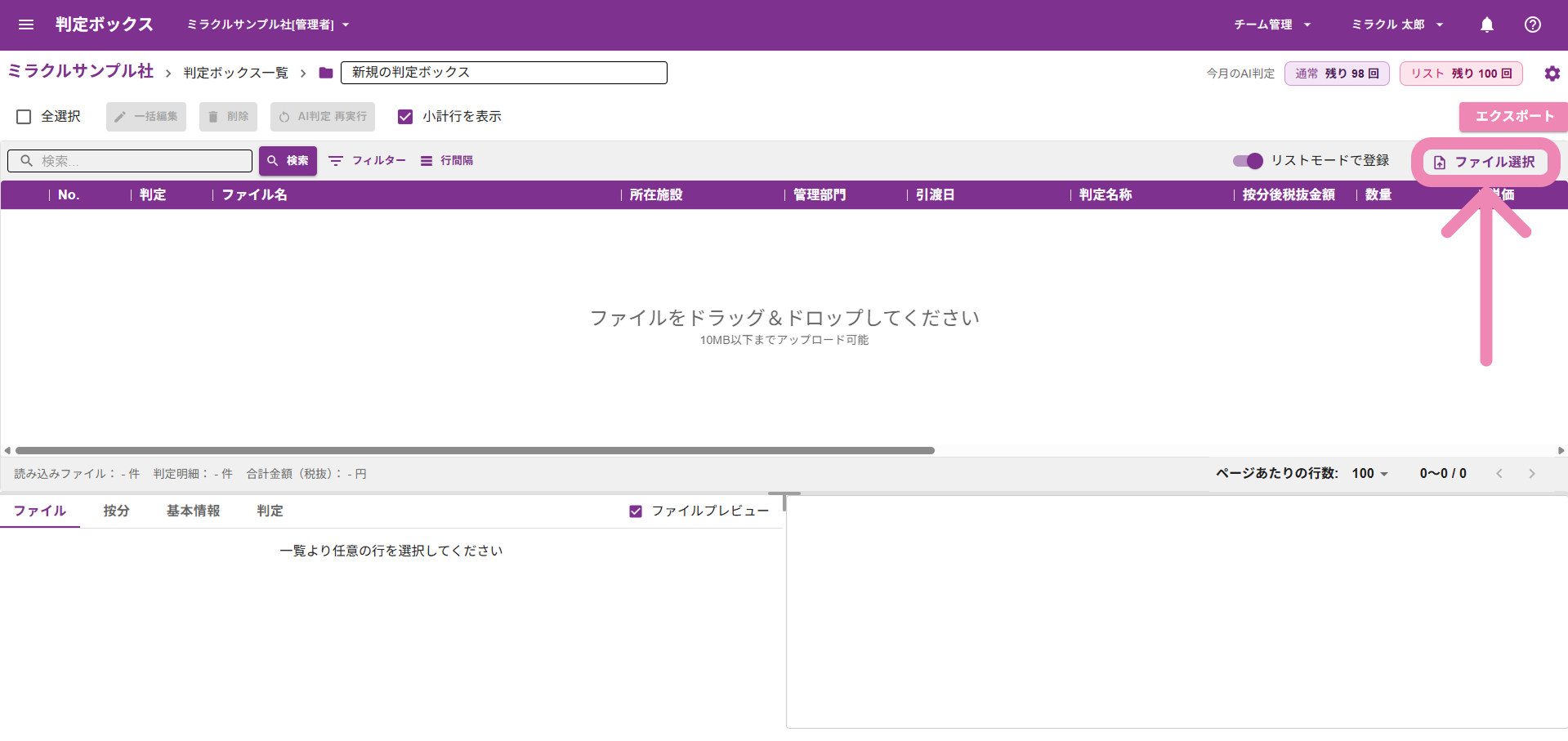Expand the ミラクルサンプル社[管理者] company dropdown
Viewport: 1568px width, 741px height.
[269, 25]
